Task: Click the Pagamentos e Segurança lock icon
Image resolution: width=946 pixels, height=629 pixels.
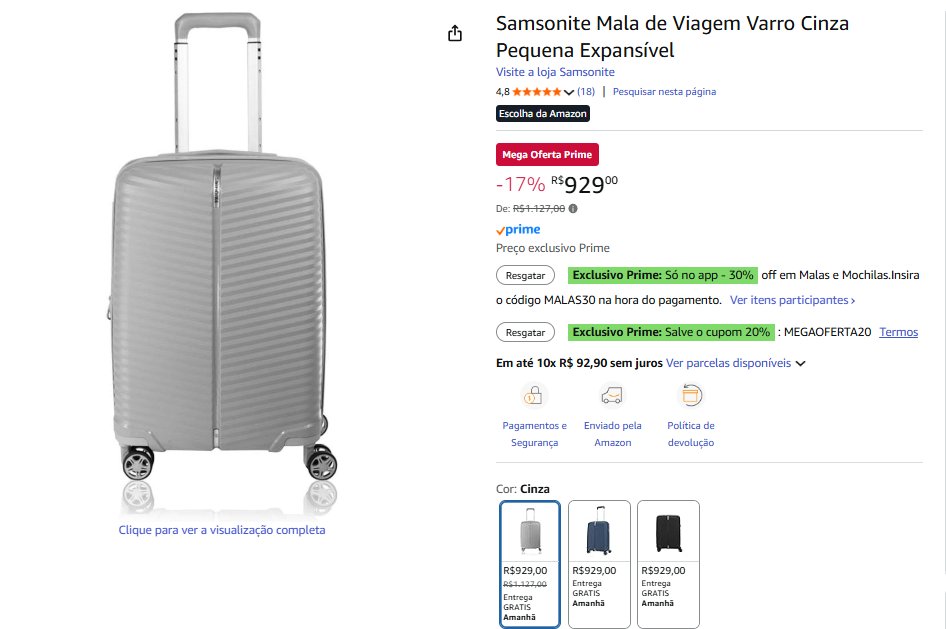Action: [533, 396]
